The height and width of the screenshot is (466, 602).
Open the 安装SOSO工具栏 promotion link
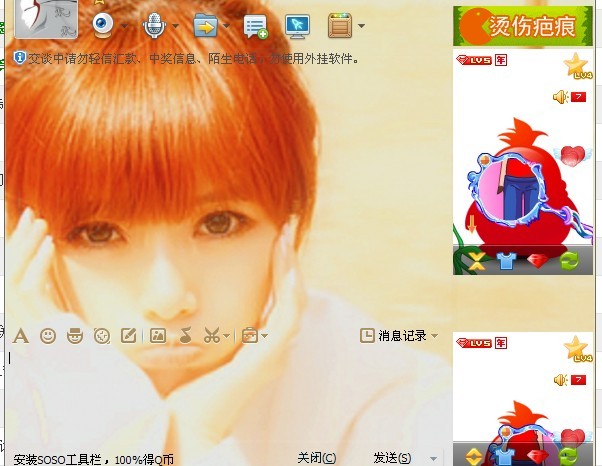93,459
